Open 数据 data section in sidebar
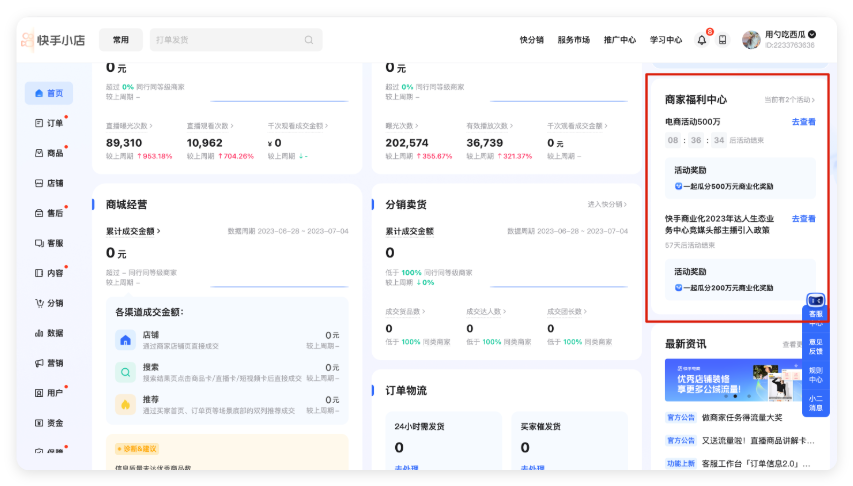This screenshot has width=853, height=486. [x=49, y=333]
